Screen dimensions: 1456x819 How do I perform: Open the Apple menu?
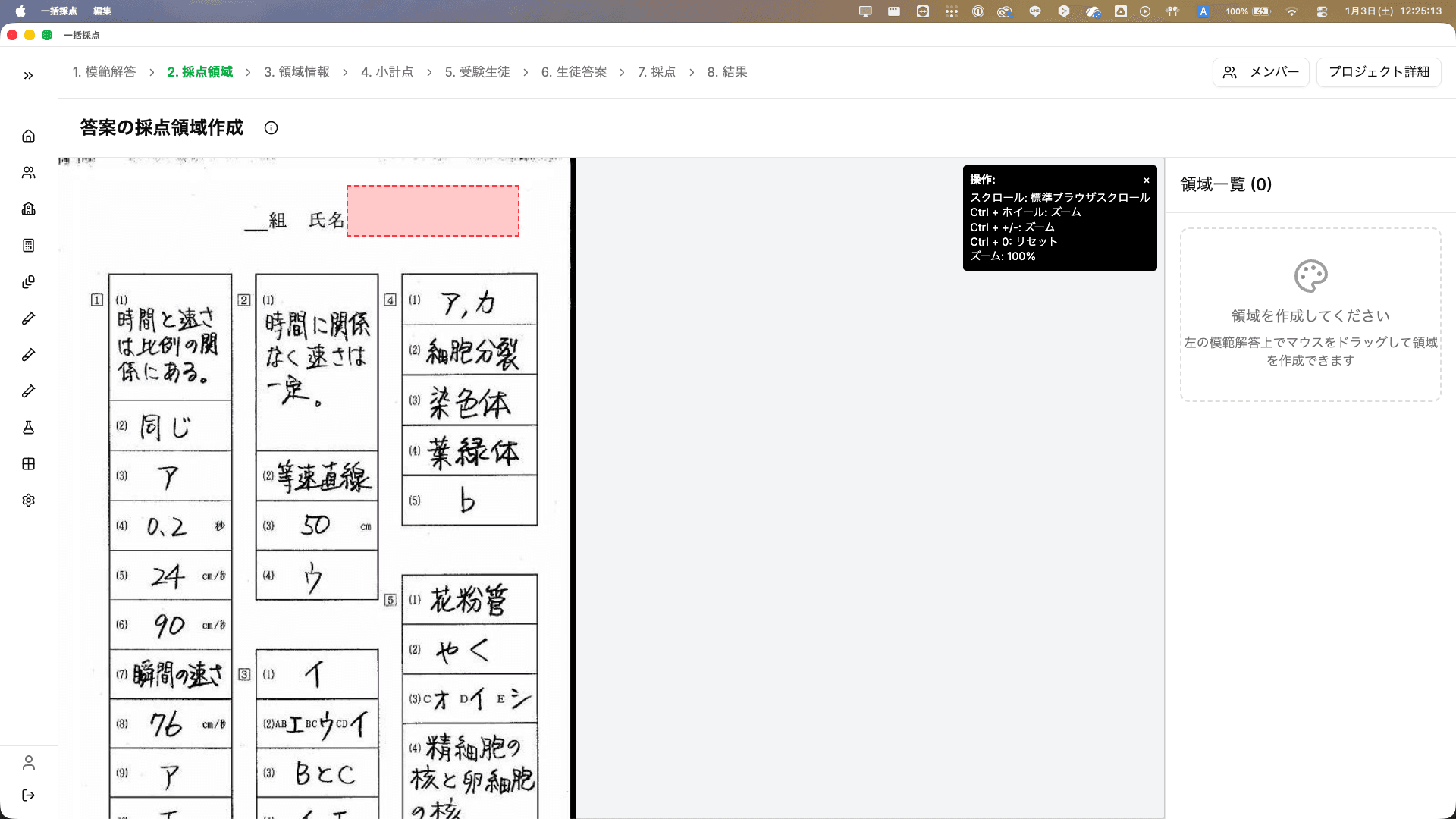(x=20, y=11)
